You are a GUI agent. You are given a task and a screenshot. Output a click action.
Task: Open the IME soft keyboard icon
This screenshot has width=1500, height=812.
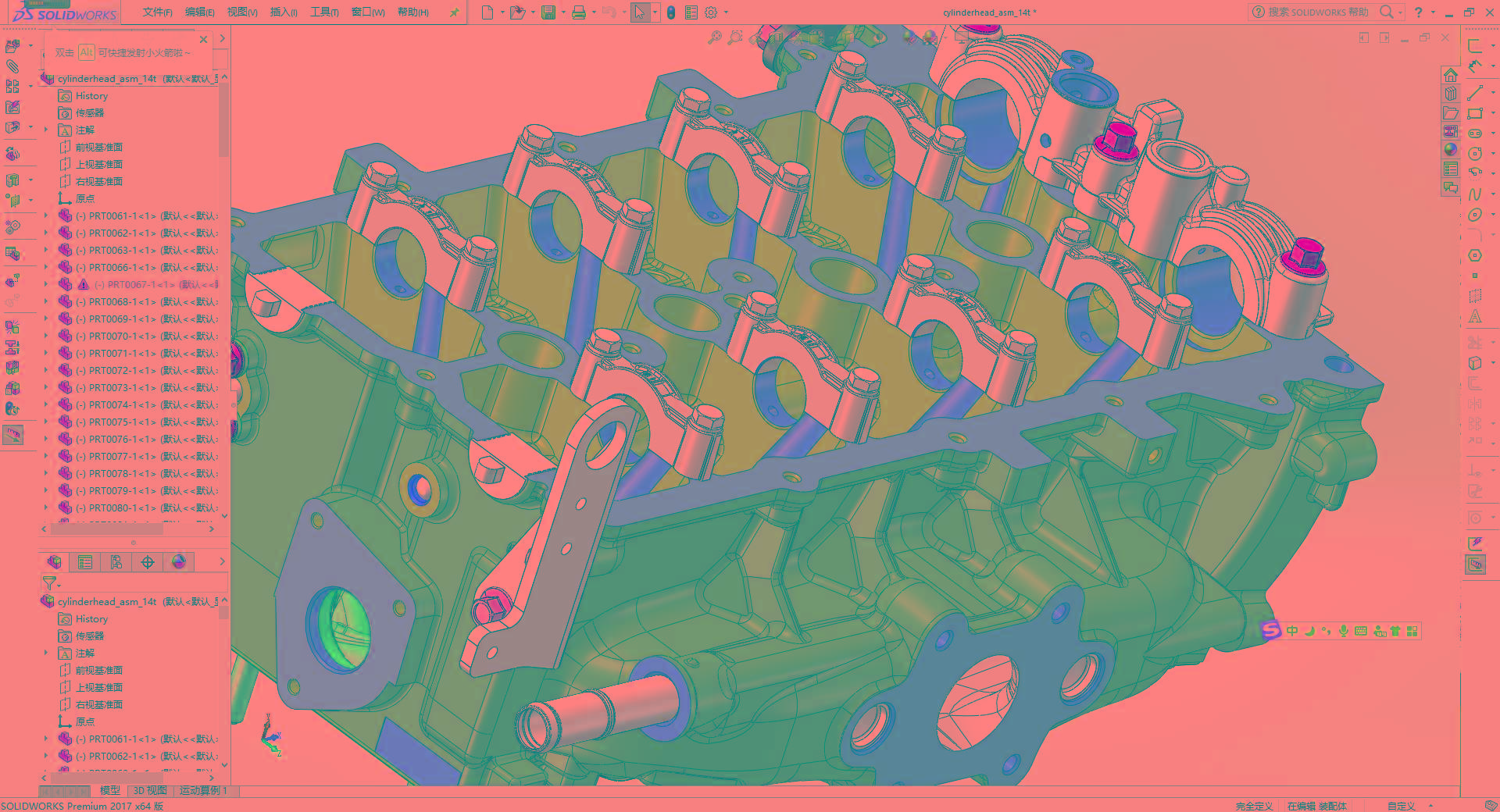coord(1361,631)
